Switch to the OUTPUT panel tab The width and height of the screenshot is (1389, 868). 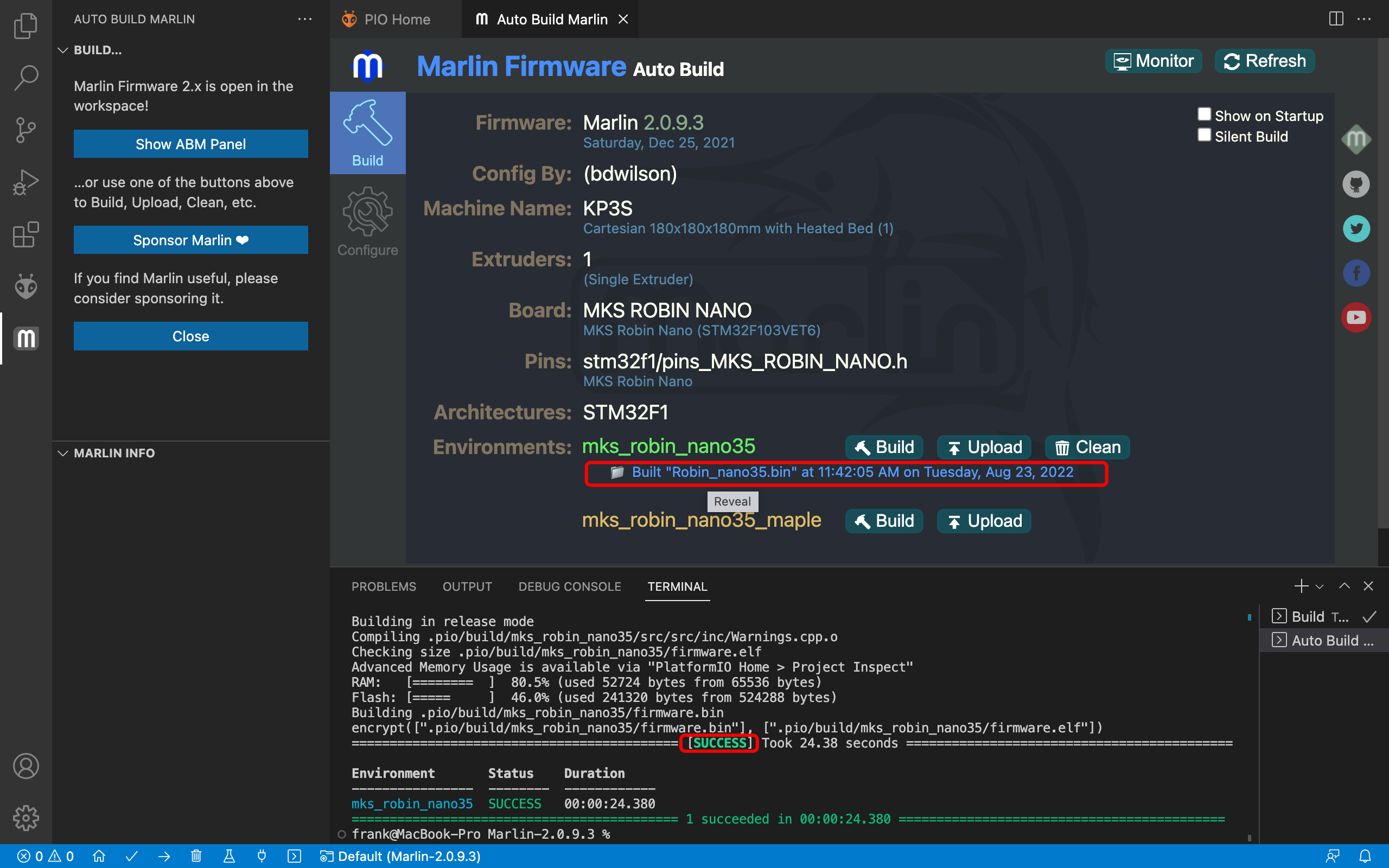pos(467,586)
